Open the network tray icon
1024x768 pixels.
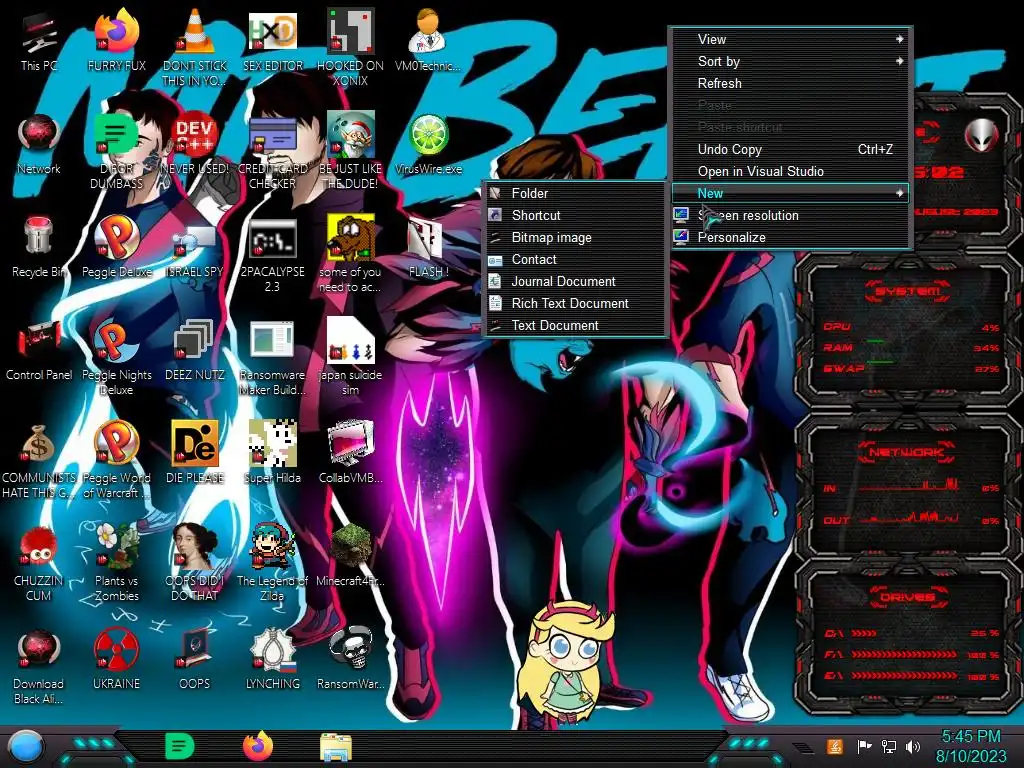coord(889,746)
